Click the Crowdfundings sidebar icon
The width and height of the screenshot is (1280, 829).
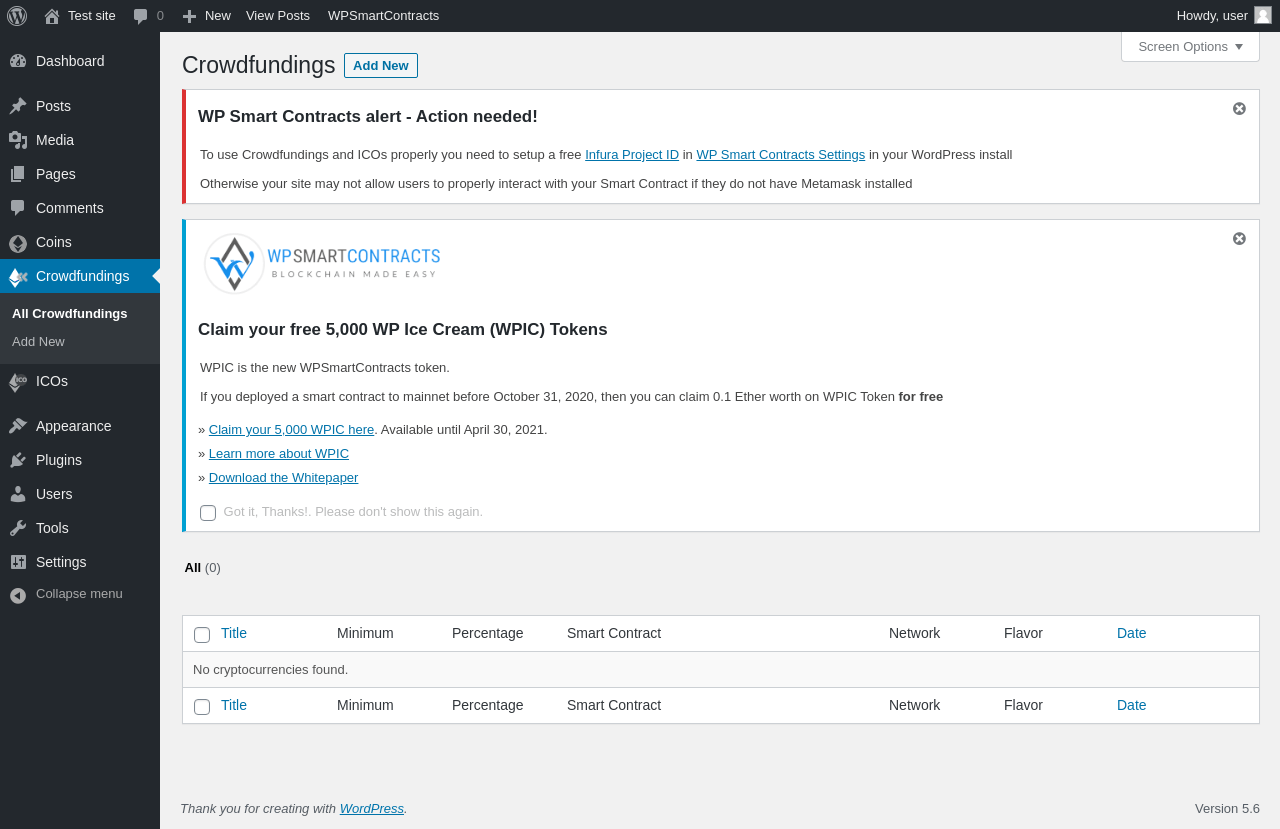tap(18, 277)
